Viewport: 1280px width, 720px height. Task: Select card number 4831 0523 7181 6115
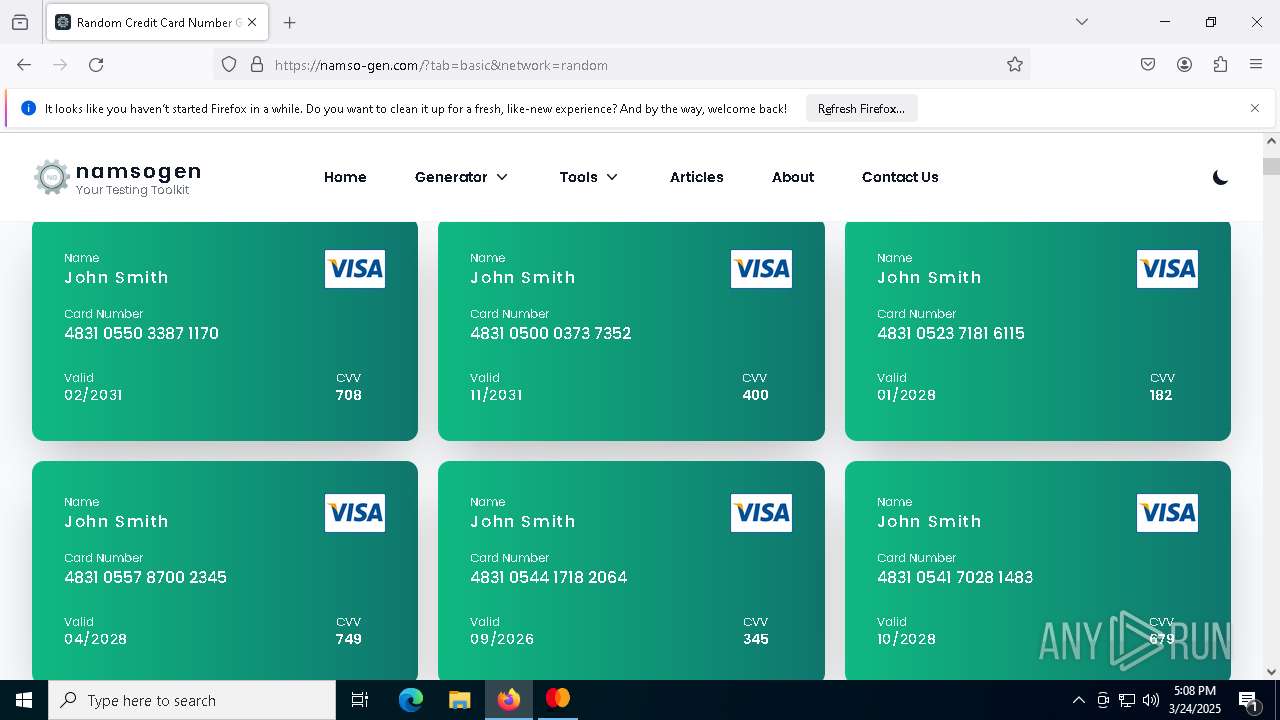[951, 333]
